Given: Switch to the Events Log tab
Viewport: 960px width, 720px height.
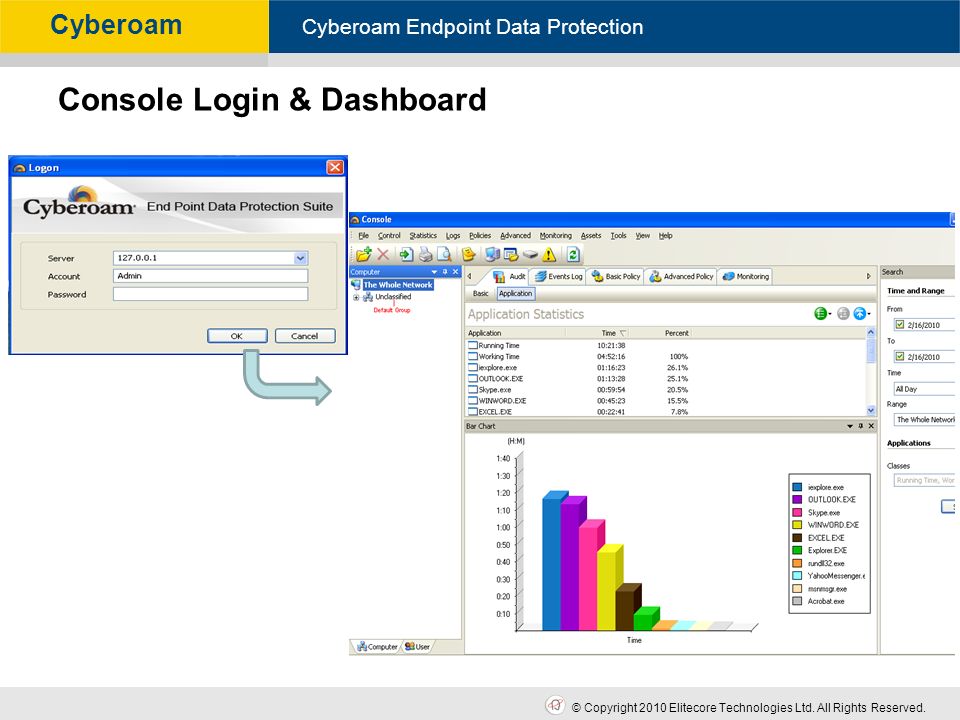Looking at the screenshot, I should pos(558,277).
